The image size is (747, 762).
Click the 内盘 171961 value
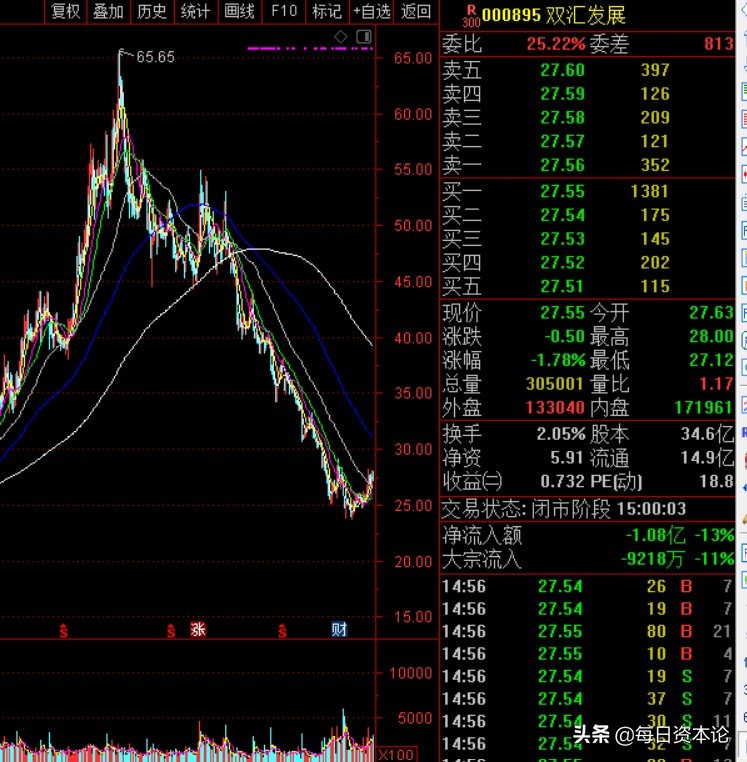point(703,408)
